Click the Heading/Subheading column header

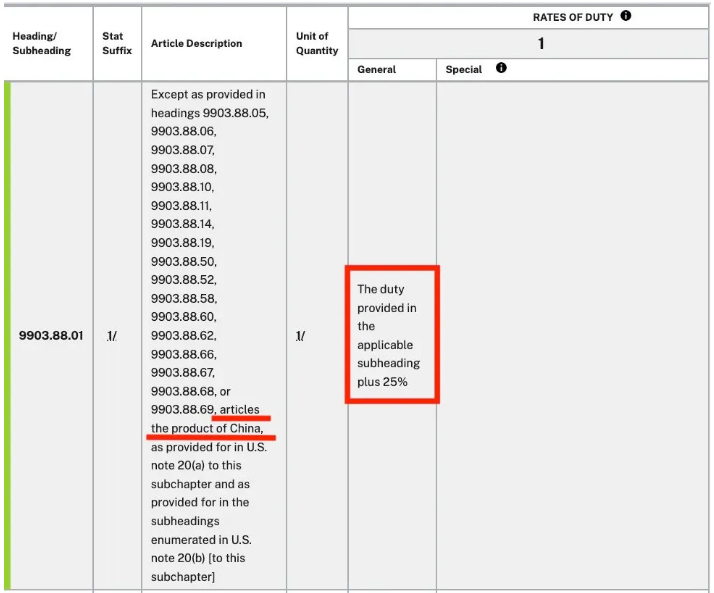tap(42, 43)
